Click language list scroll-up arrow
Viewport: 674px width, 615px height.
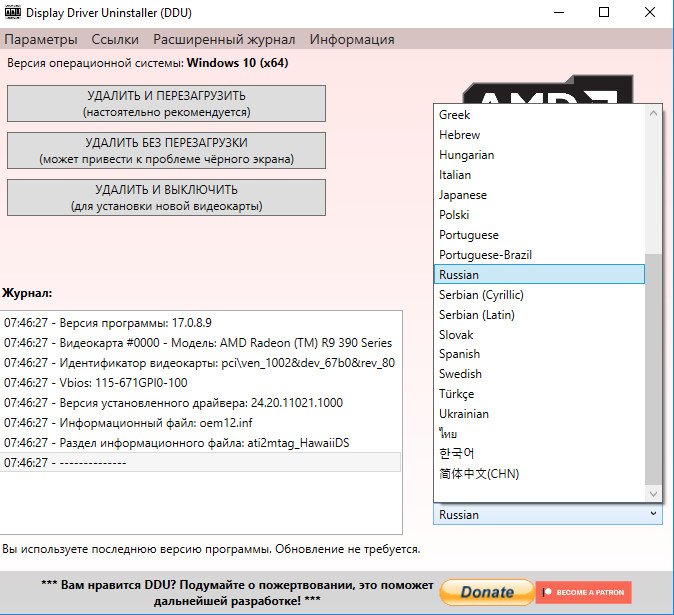click(x=653, y=113)
